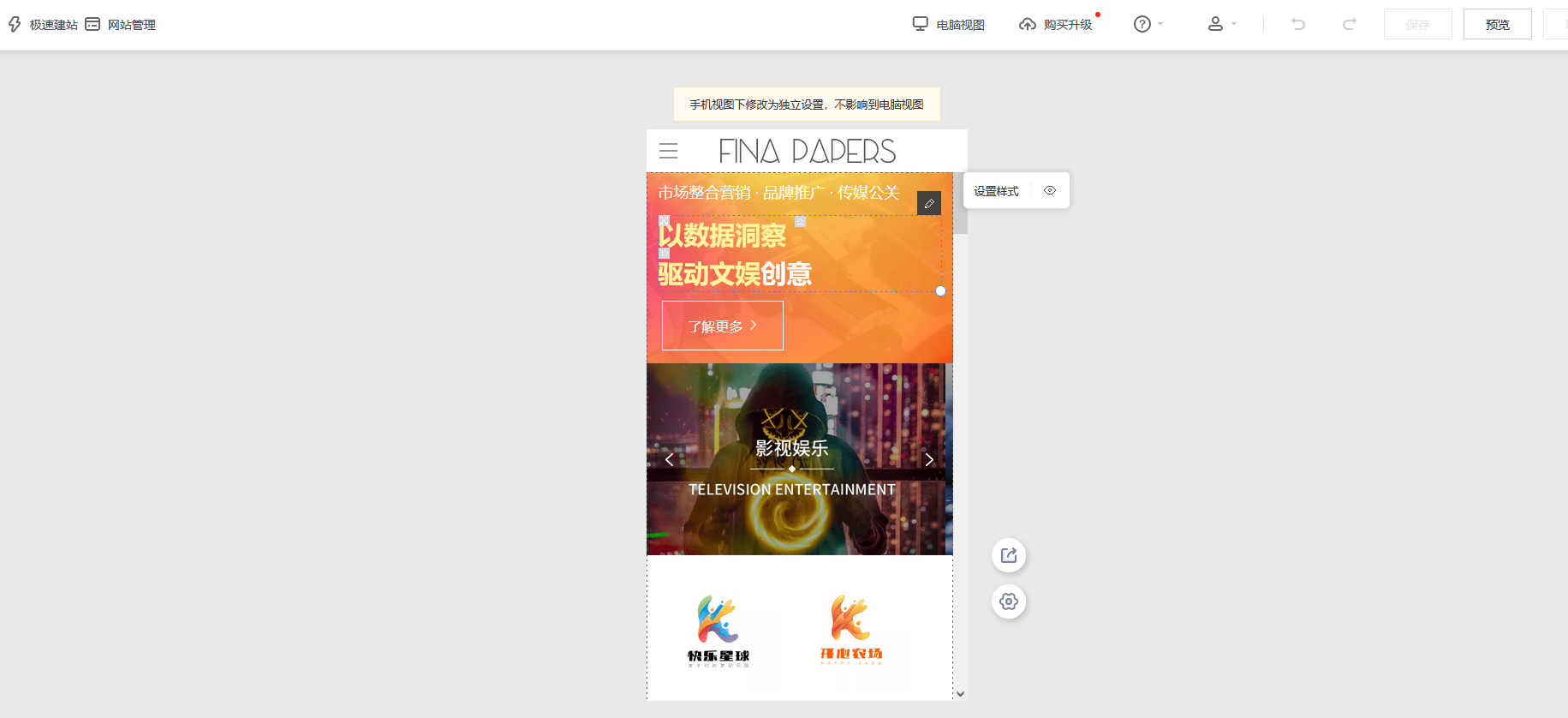Click the 购买升级 cloud upgrade icon
1568x718 pixels.
pos(1028,25)
